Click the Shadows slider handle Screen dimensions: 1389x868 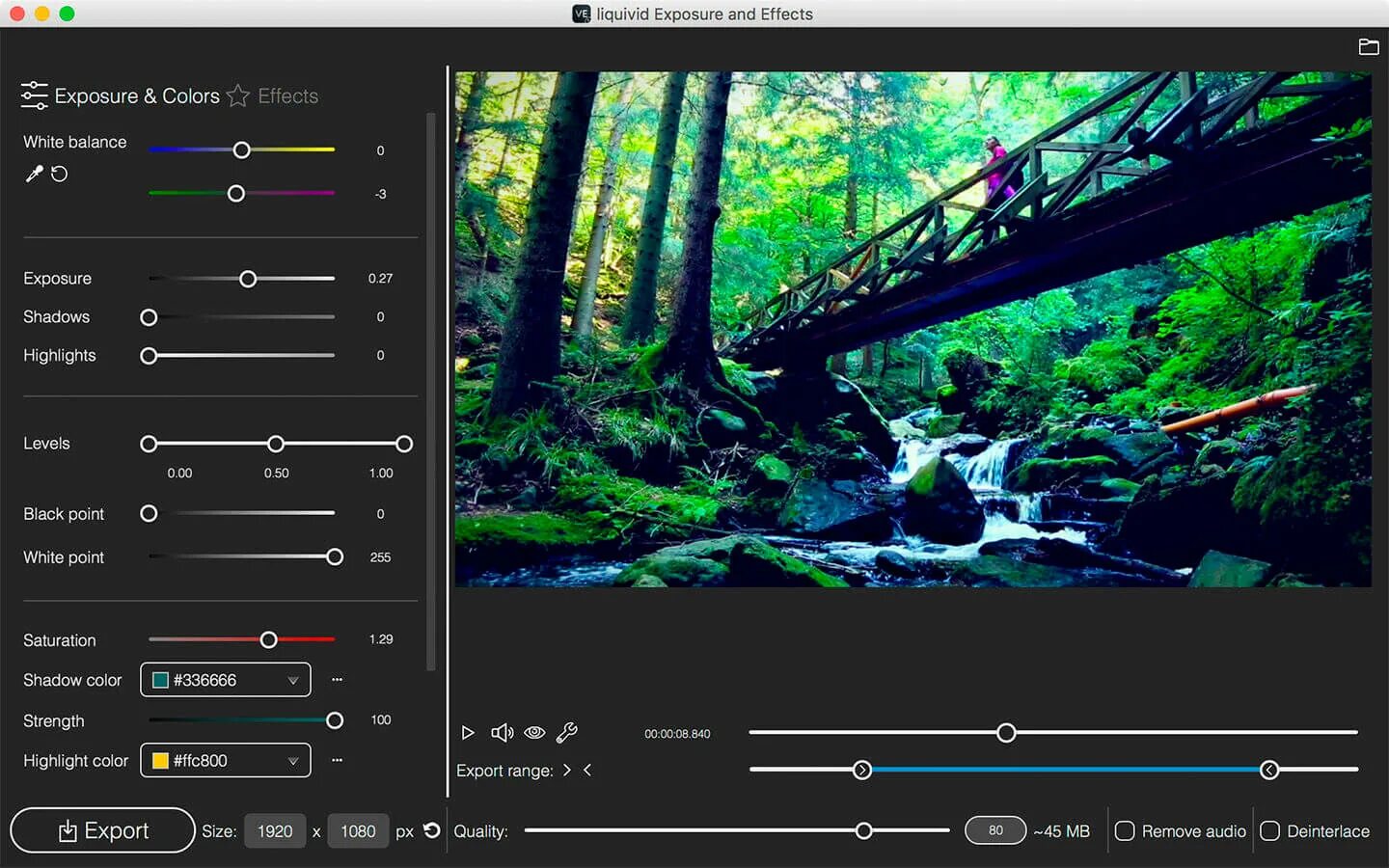(149, 317)
